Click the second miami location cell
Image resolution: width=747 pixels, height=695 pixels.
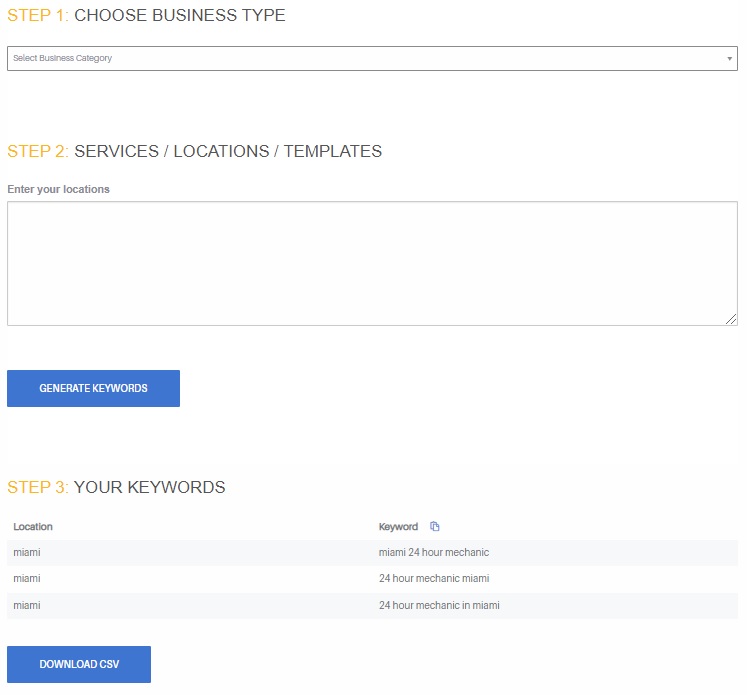point(27,578)
